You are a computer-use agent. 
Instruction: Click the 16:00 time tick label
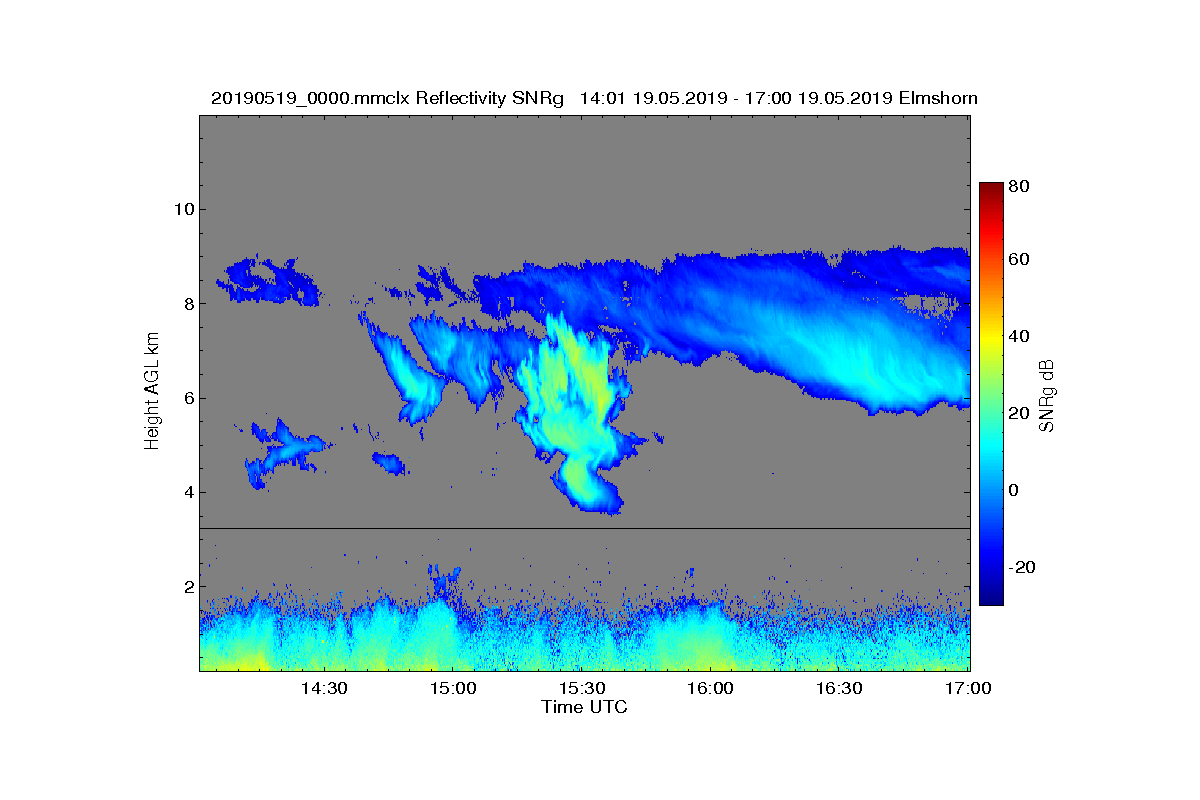[710, 688]
